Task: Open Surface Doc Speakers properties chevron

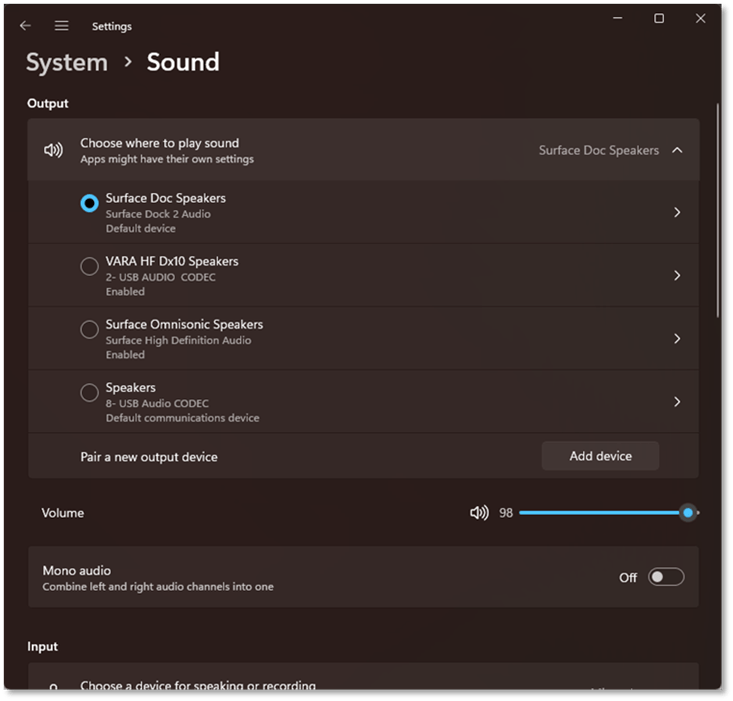Action: tap(677, 213)
